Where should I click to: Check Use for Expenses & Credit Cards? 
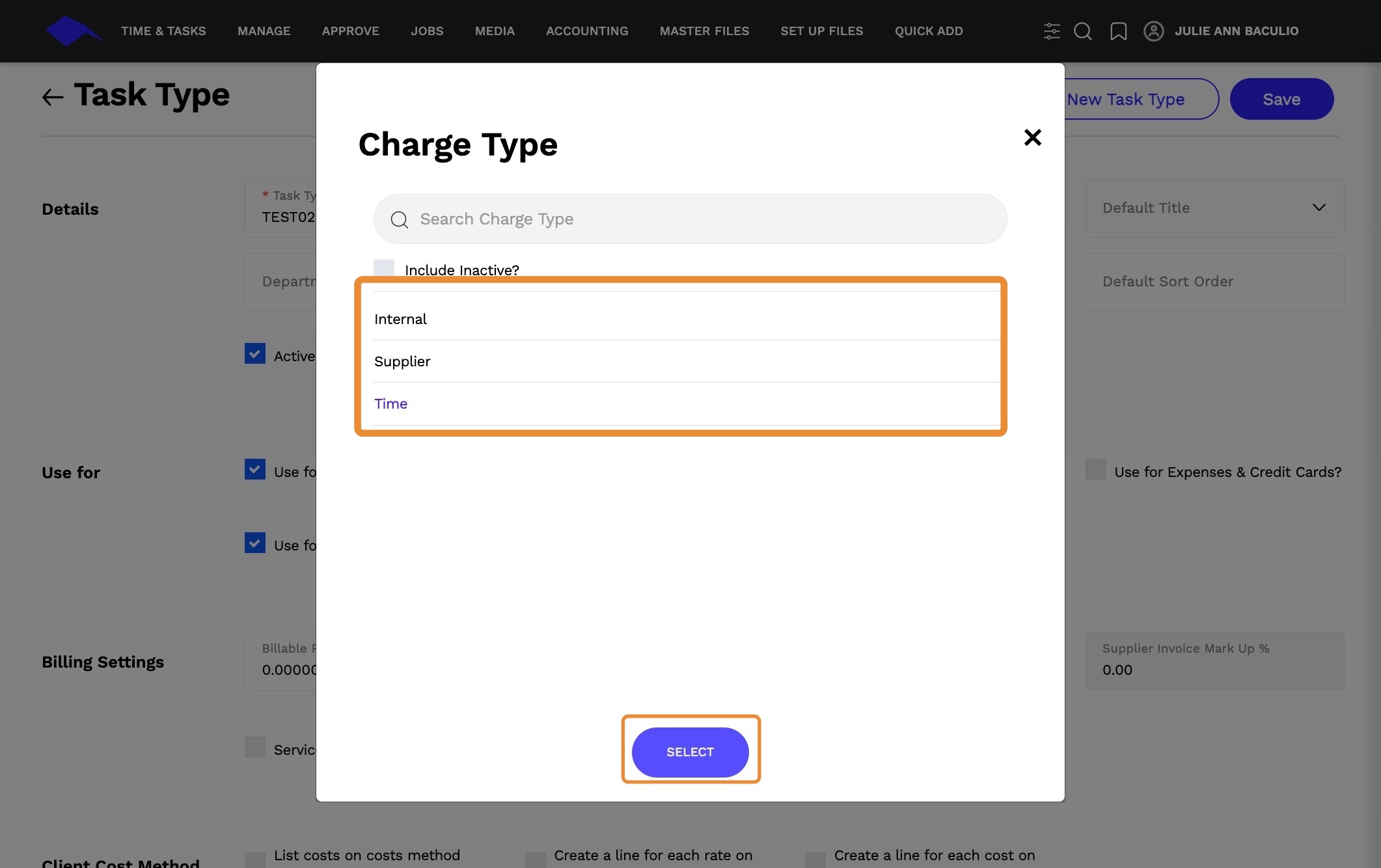pyautogui.click(x=1096, y=470)
